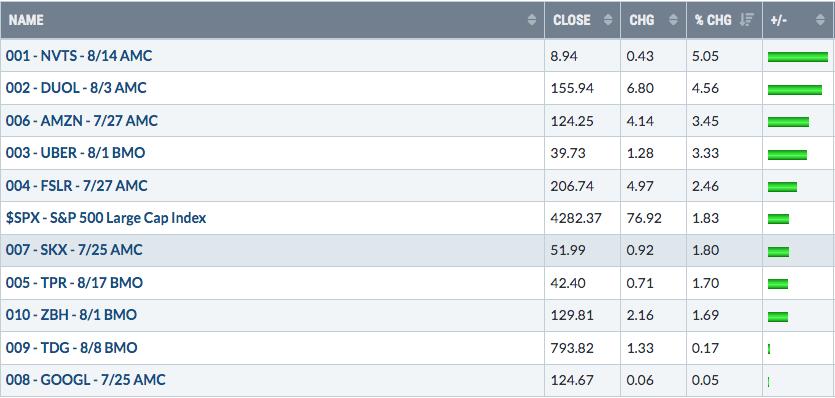Click the +/- column sort arrows
The image size is (835, 398).
[x=820, y=20]
